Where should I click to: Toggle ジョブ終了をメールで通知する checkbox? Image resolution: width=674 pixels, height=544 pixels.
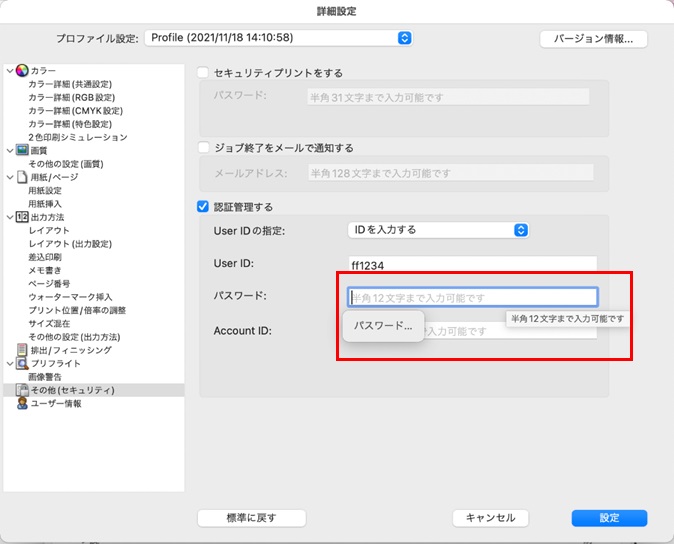click(x=204, y=148)
